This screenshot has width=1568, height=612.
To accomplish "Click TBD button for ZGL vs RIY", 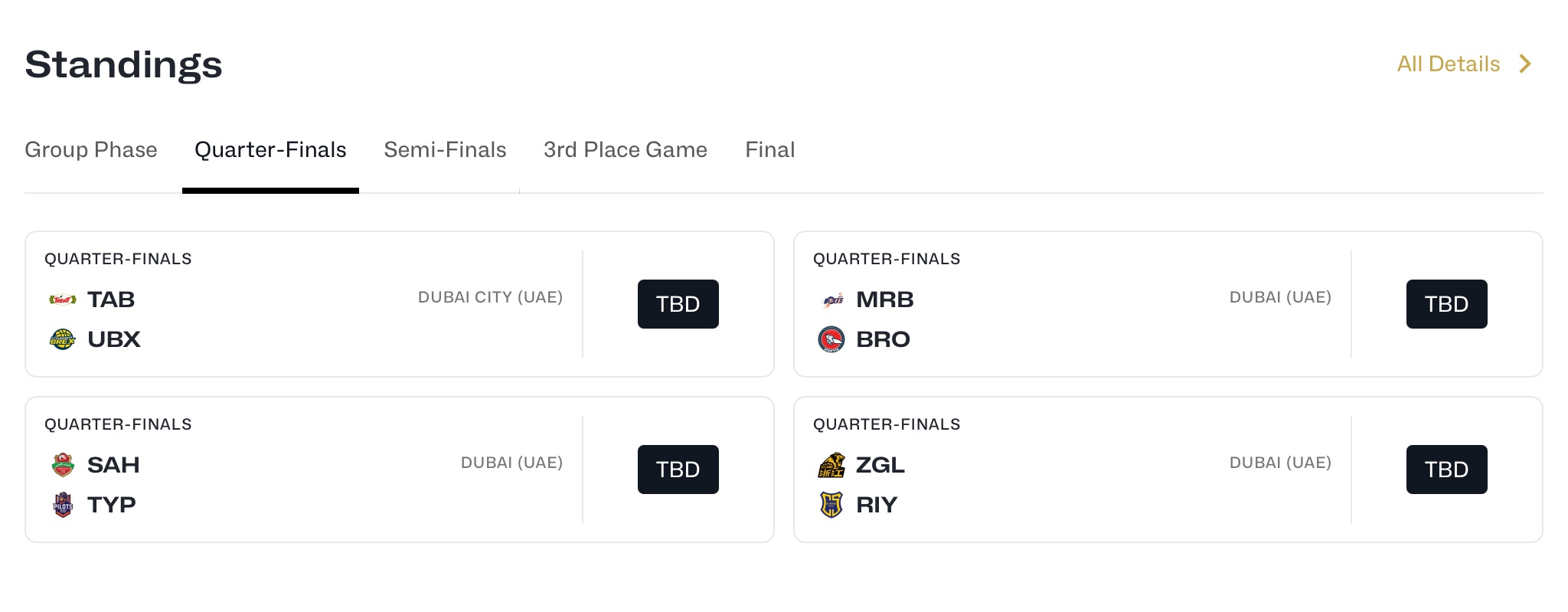I will [x=1447, y=470].
